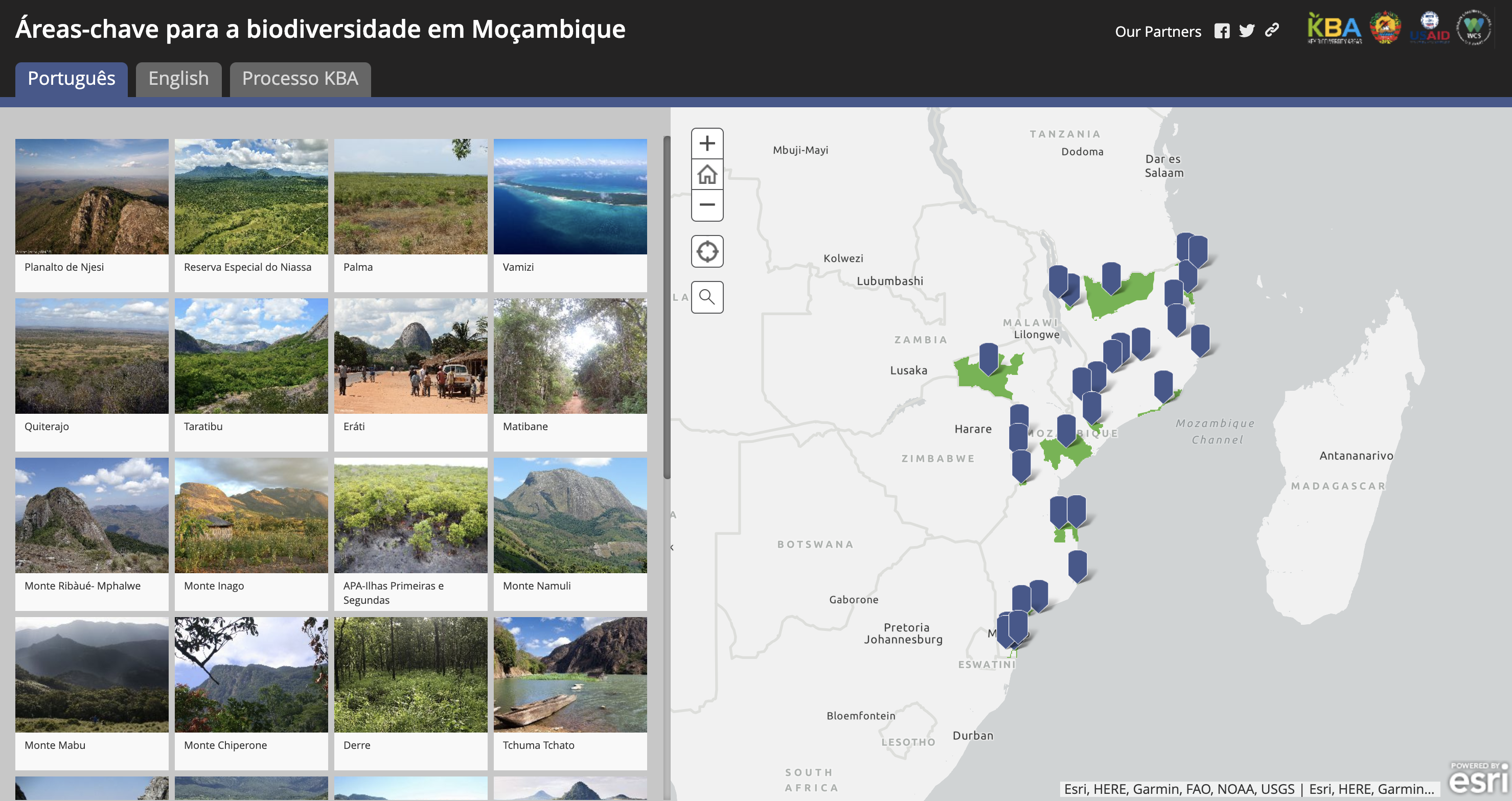
Task: Open the Esri attribution text
Action: coord(1249,789)
